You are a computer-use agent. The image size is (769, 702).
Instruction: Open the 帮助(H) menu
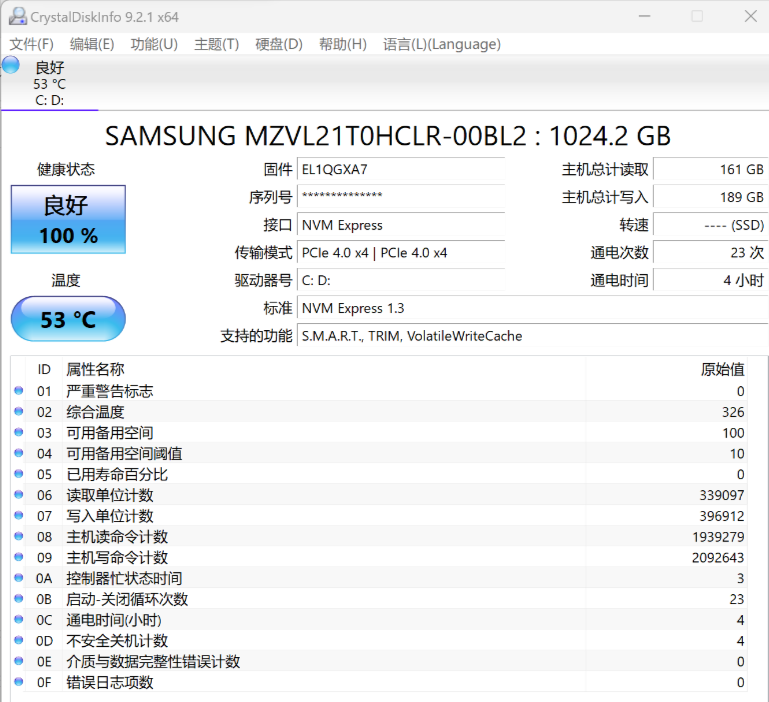coord(343,44)
